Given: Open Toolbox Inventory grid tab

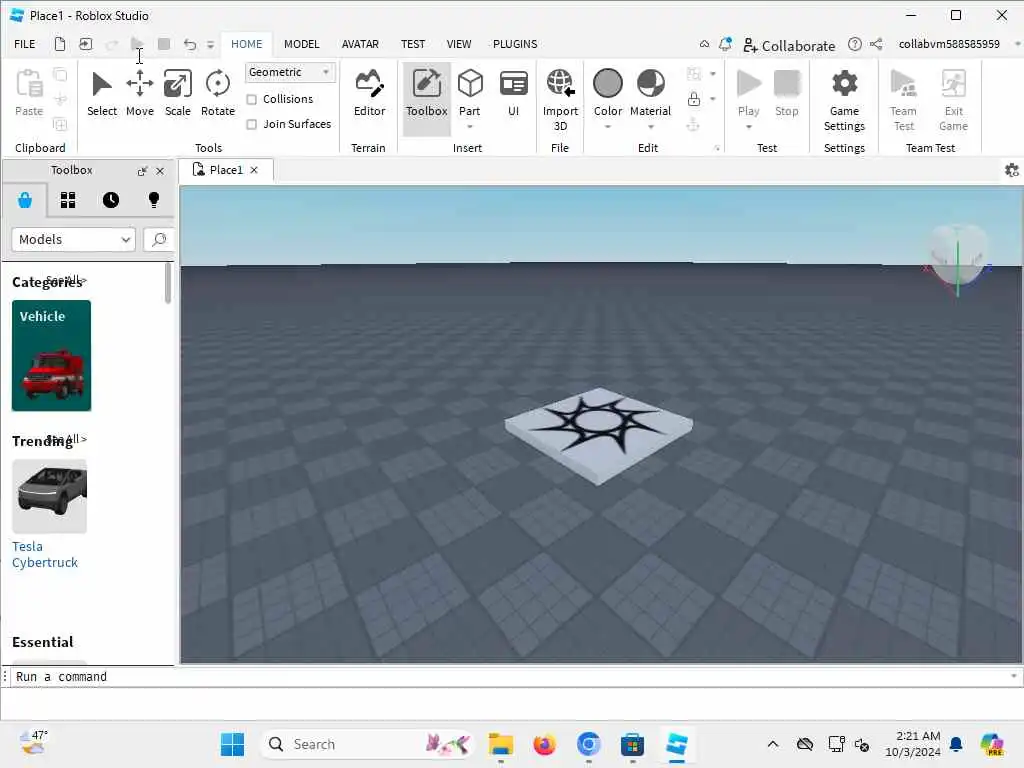Looking at the screenshot, I should click(x=68, y=200).
